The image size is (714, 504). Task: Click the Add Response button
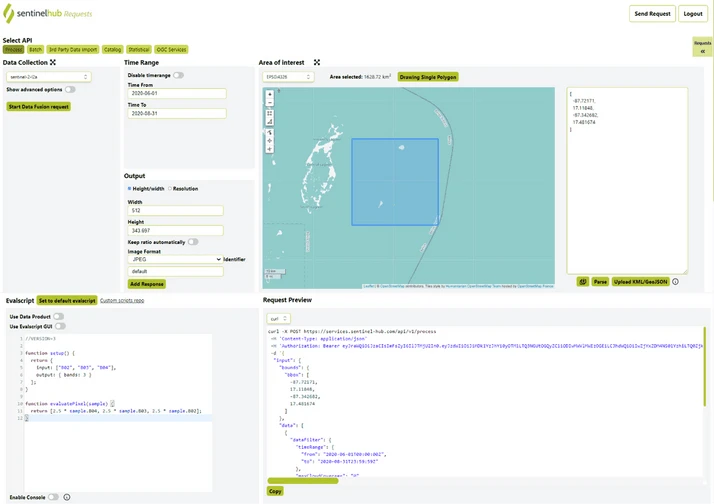[147, 284]
